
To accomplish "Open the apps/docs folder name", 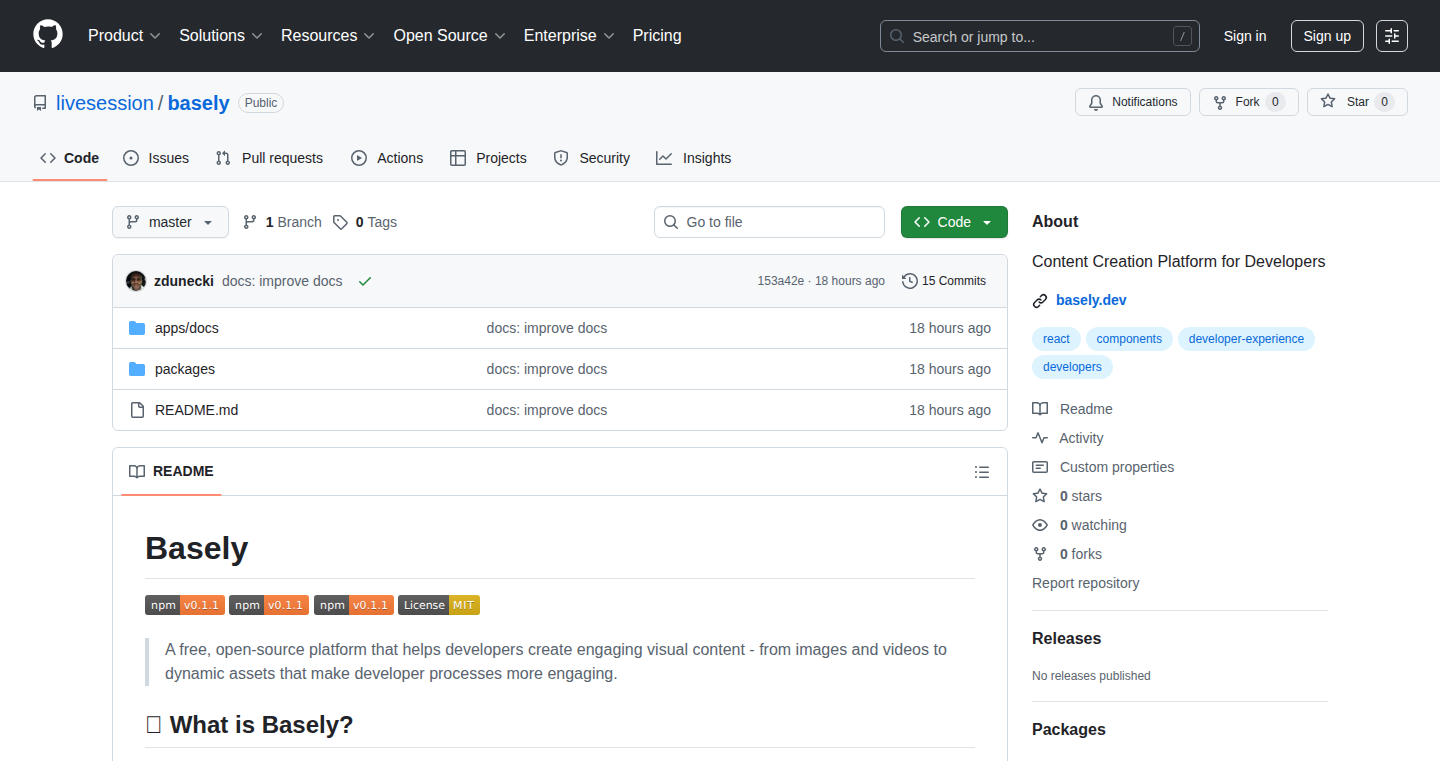I will point(187,328).
